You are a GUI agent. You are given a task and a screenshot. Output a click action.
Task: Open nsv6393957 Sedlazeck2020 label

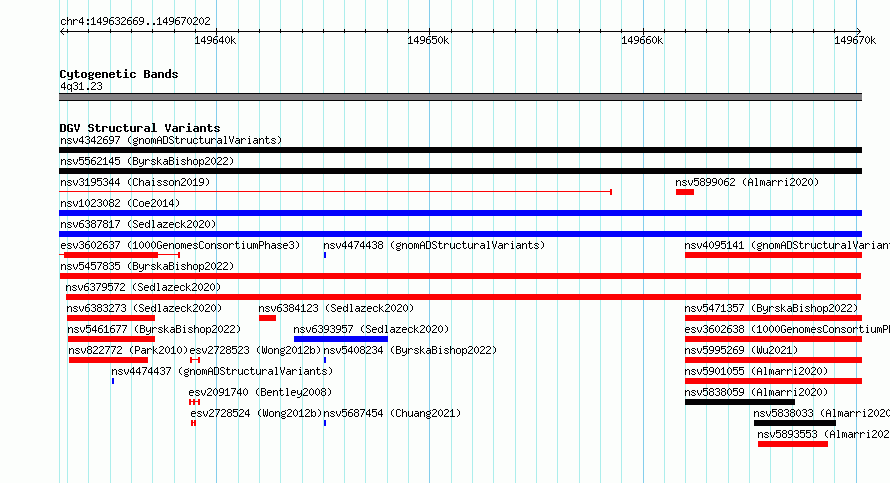click(371, 329)
